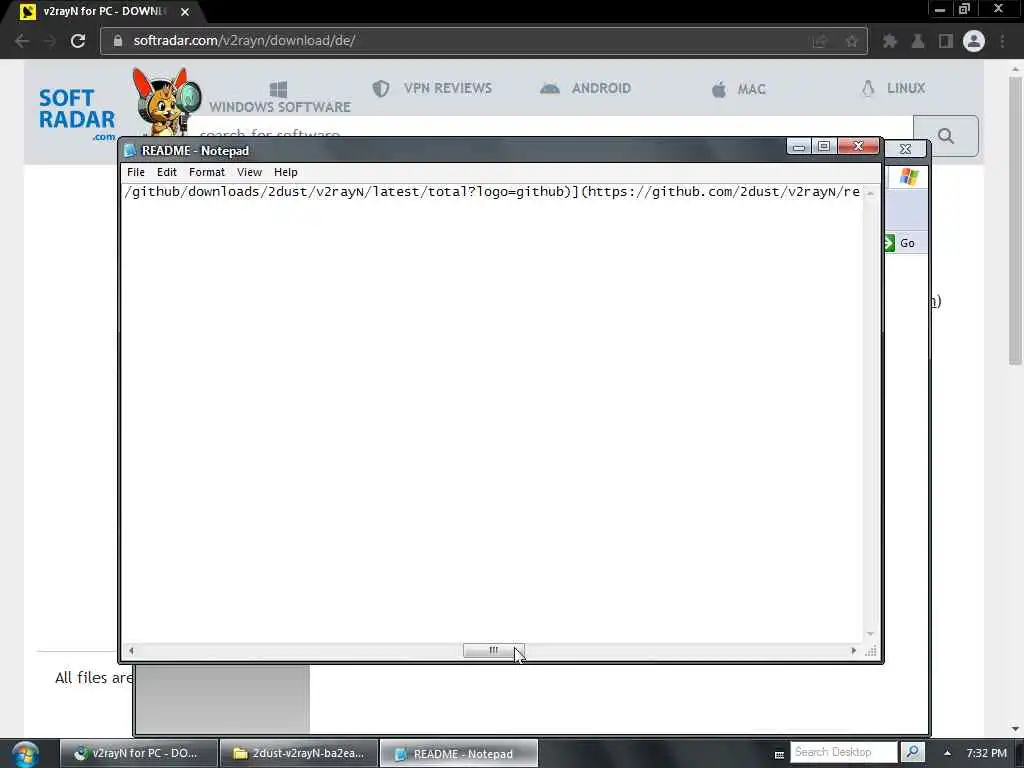Close the README Notepad window
Image resolution: width=1024 pixels, height=768 pixels.
858,146
